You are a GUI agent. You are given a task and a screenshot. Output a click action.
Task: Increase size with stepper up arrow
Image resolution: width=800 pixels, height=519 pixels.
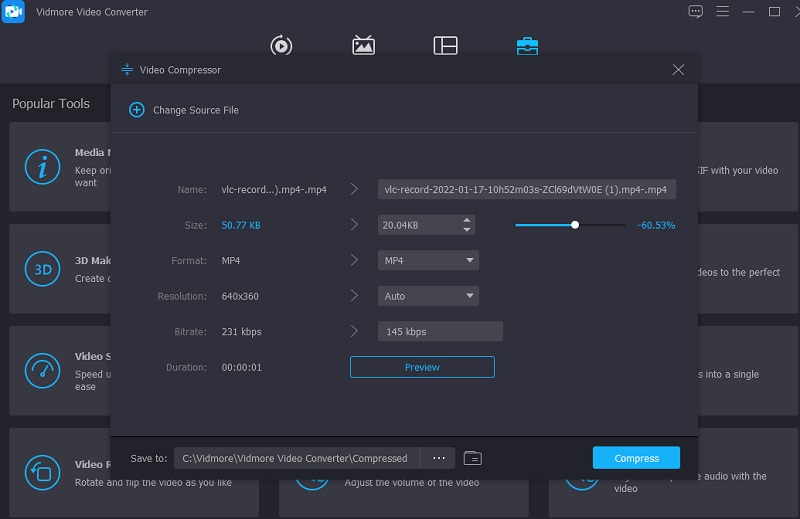coord(468,221)
